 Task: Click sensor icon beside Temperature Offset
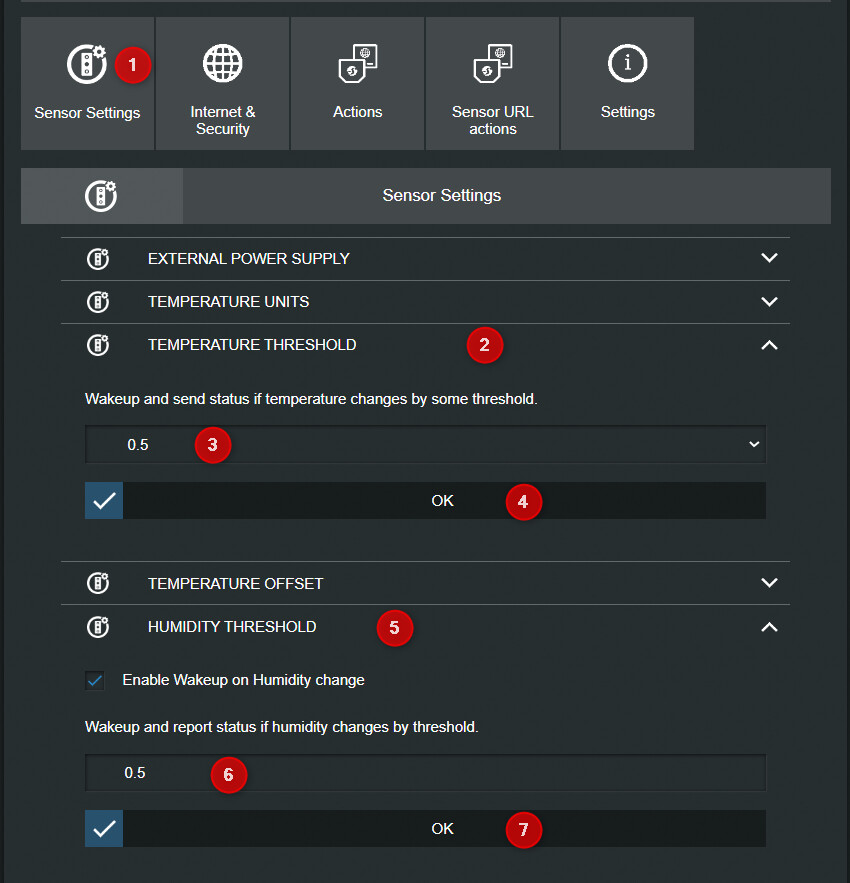pyautogui.click(x=98, y=583)
